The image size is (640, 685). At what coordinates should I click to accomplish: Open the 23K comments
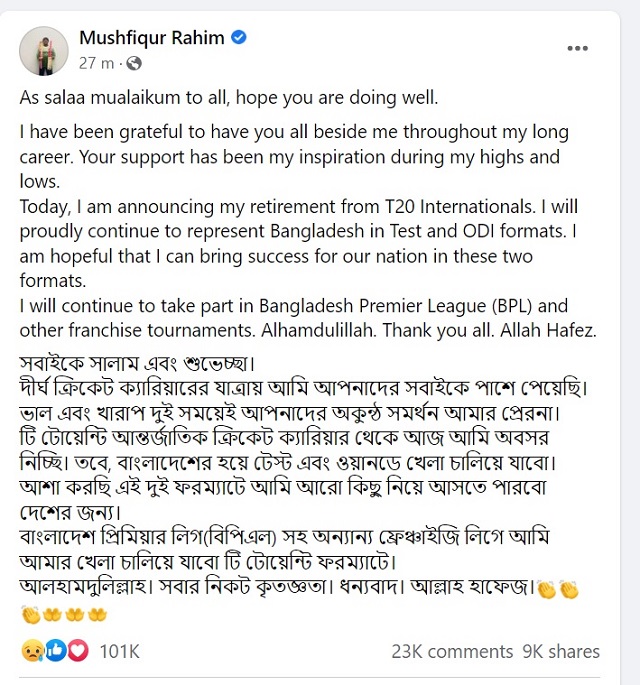(452, 651)
